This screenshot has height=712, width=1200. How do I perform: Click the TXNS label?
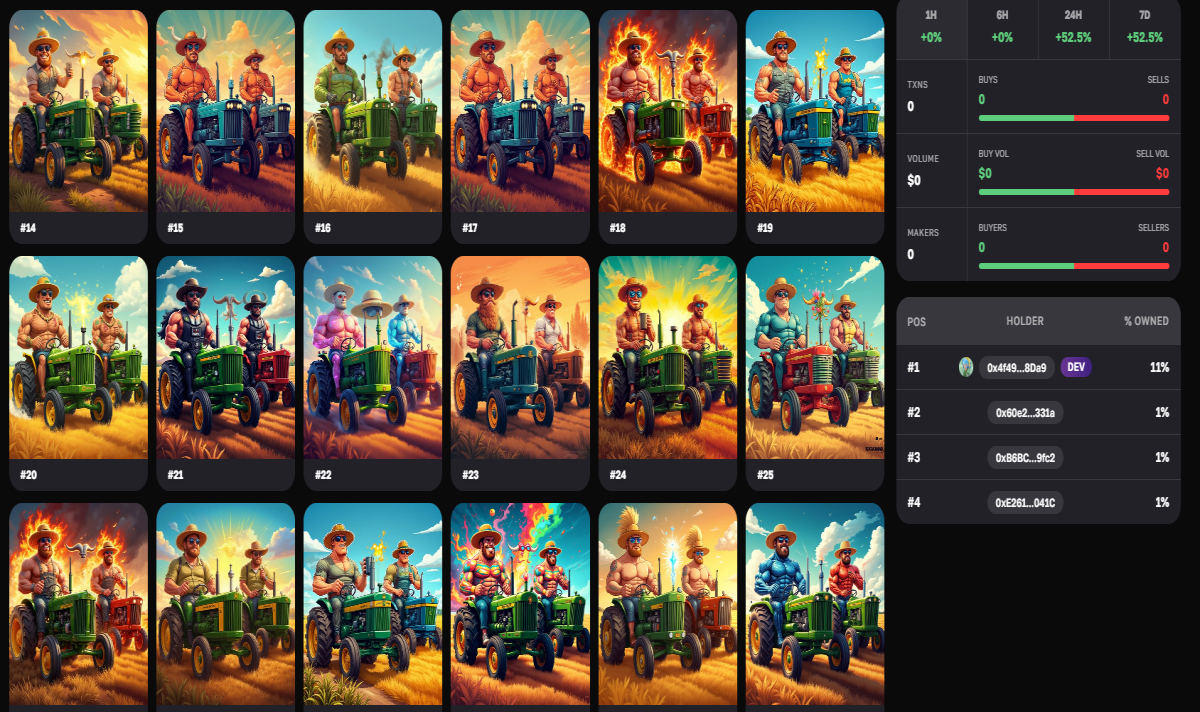[919, 84]
